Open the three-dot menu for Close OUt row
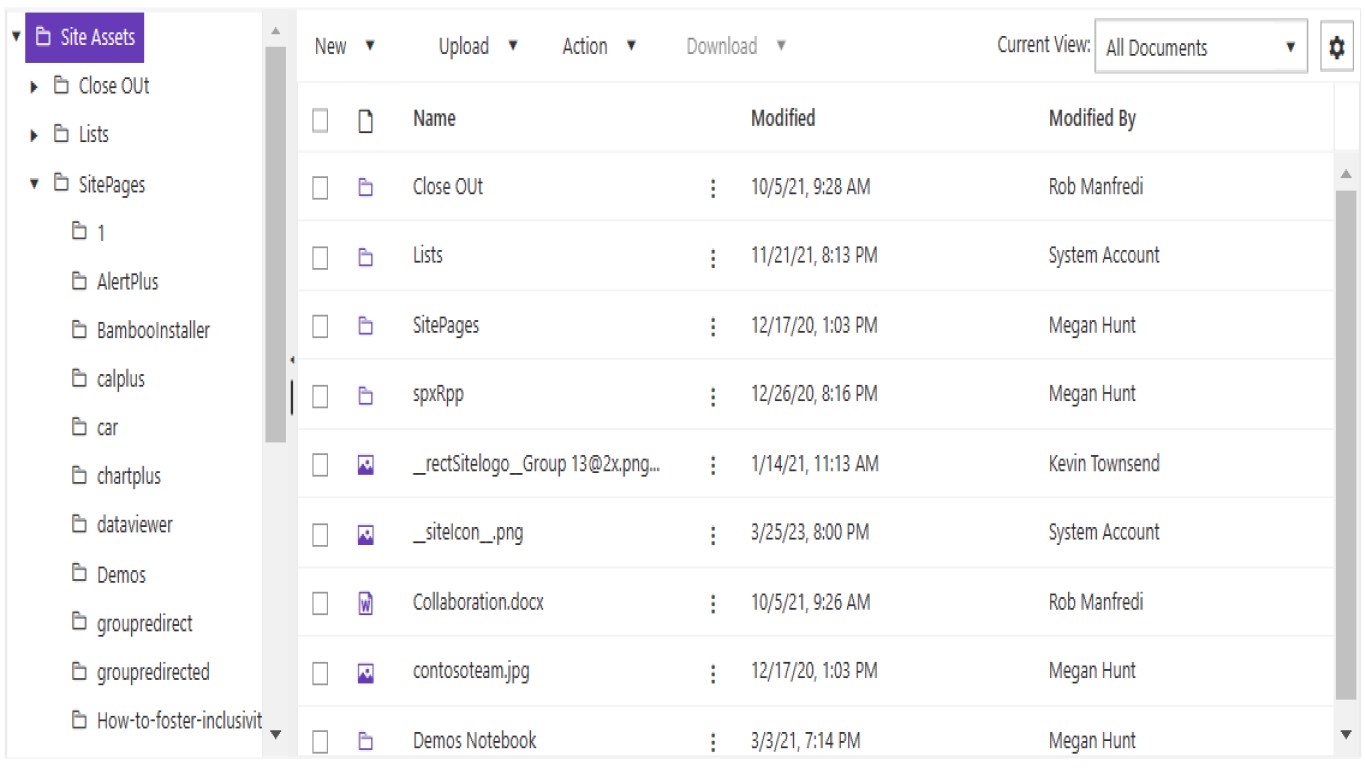The image size is (1366, 768). 713,188
